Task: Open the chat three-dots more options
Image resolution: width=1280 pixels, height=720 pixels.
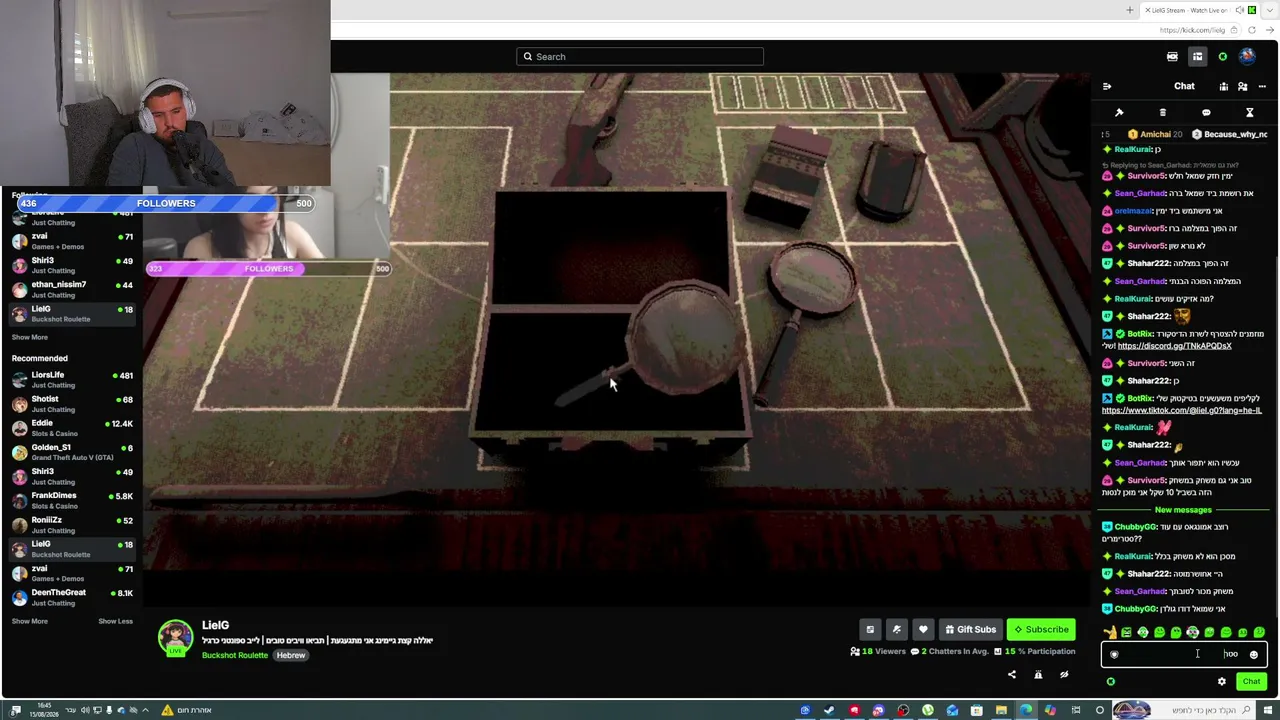Action: pyautogui.click(x=1262, y=86)
